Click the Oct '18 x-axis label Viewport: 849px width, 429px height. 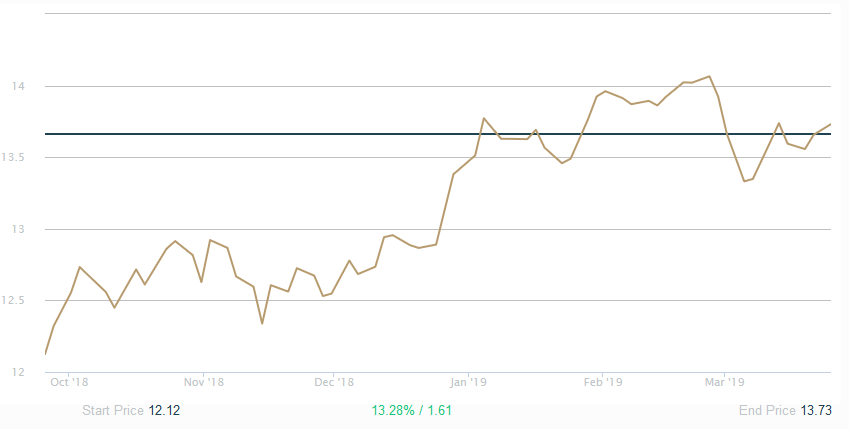point(71,382)
